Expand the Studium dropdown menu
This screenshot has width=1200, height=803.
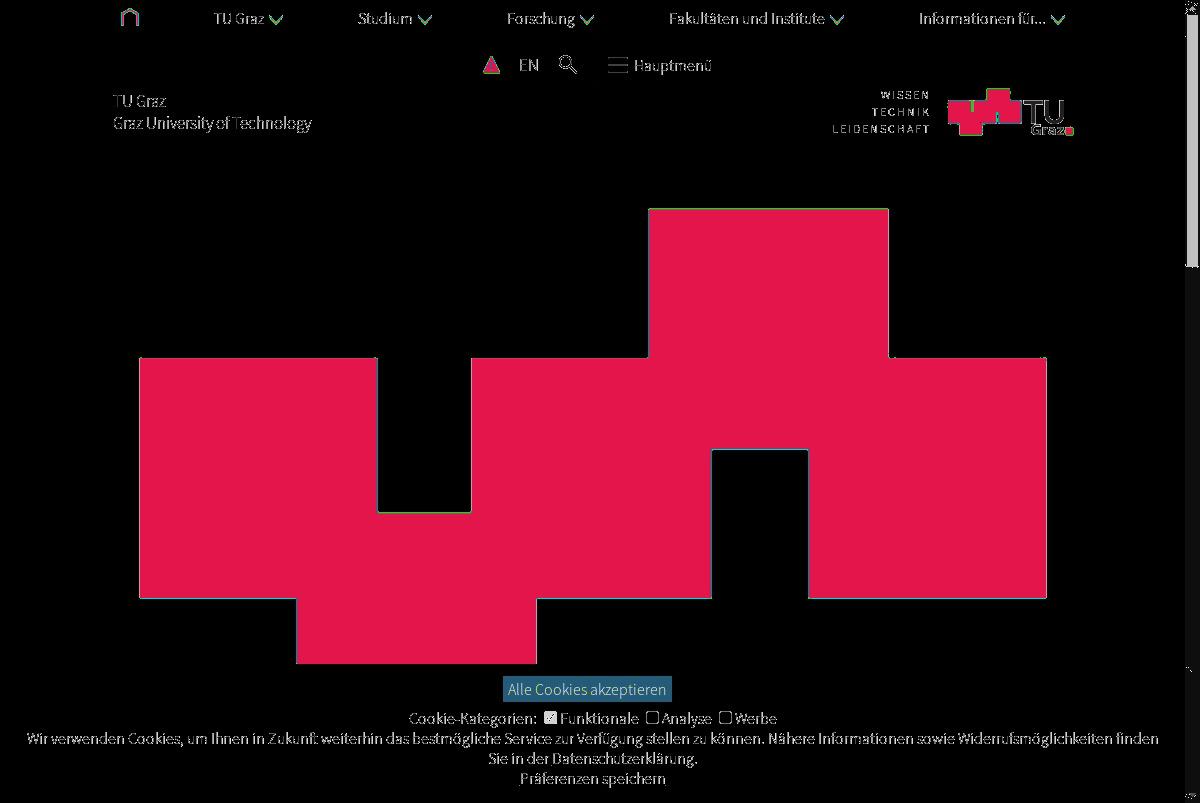tap(395, 18)
